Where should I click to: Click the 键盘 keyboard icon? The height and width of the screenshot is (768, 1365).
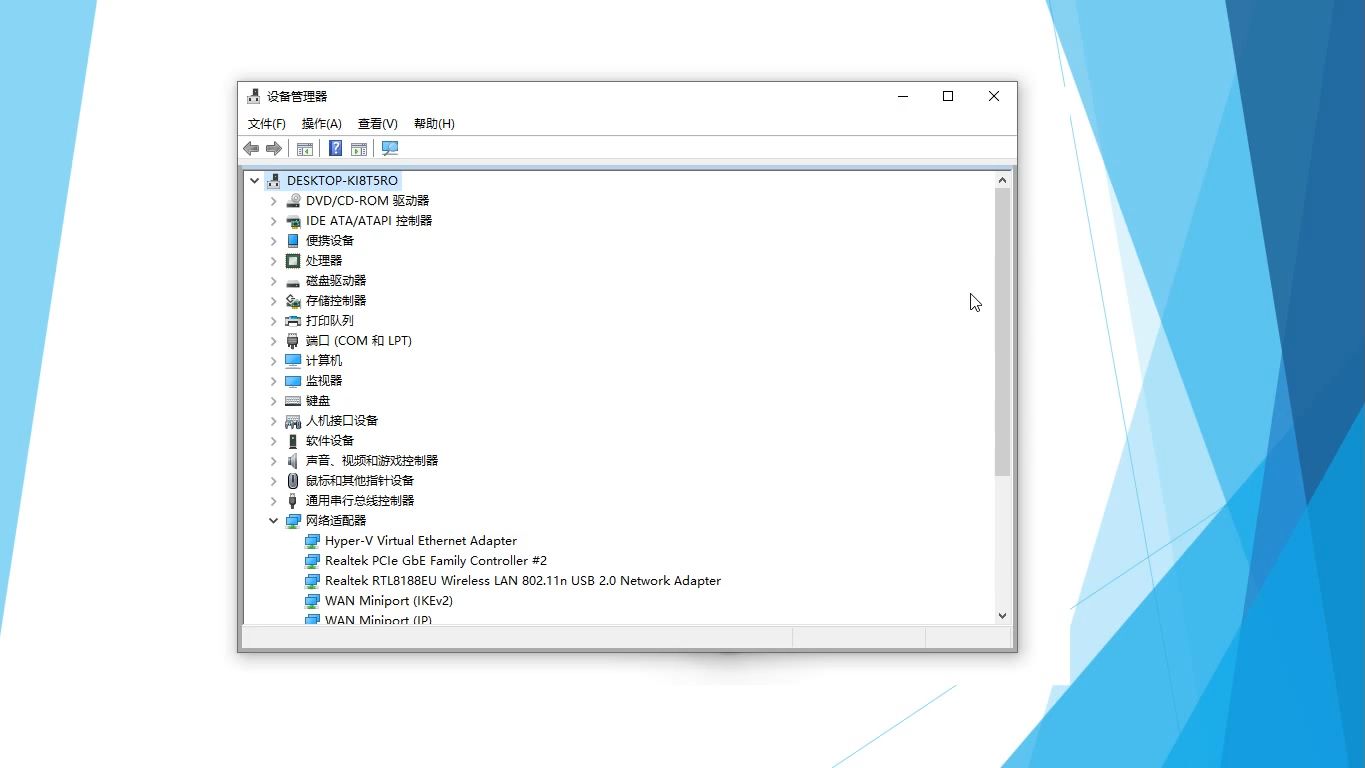(x=293, y=401)
